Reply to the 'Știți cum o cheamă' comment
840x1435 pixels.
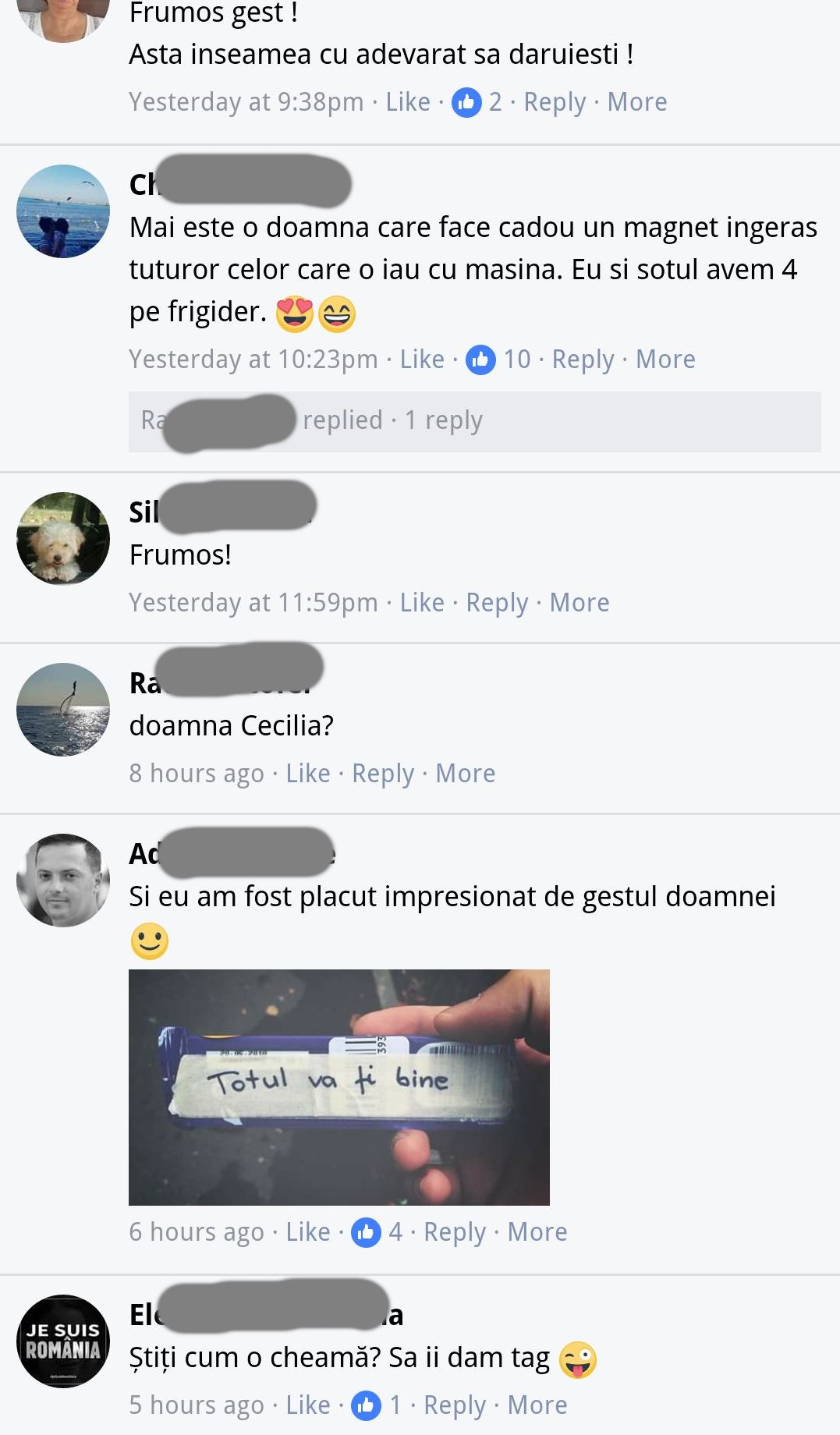click(x=455, y=1405)
